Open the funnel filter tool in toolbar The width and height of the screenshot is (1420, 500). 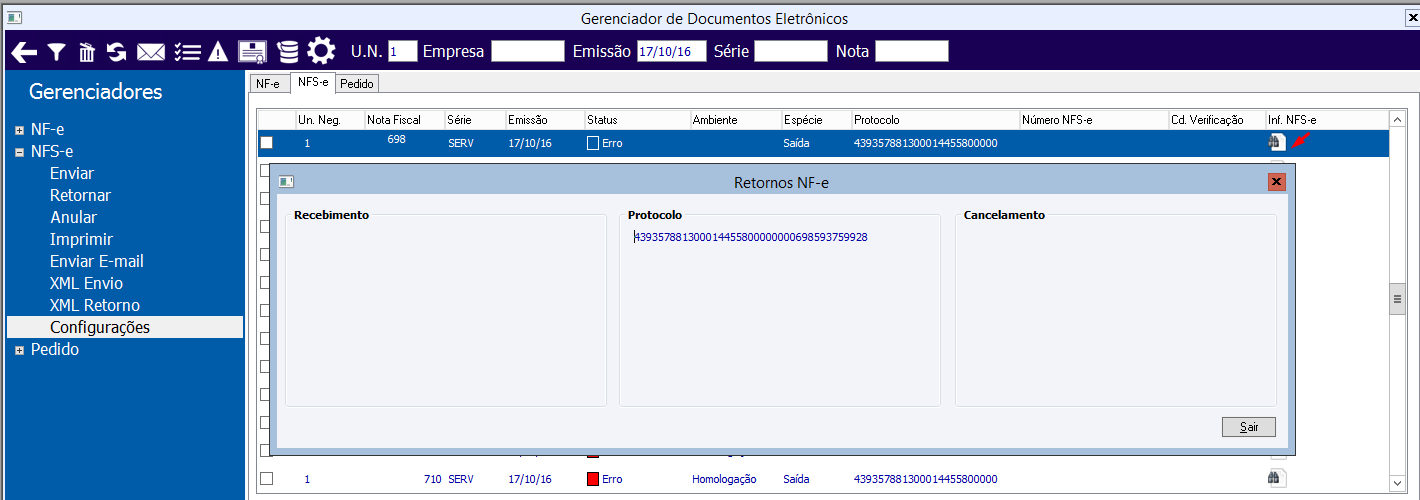pyautogui.click(x=57, y=52)
